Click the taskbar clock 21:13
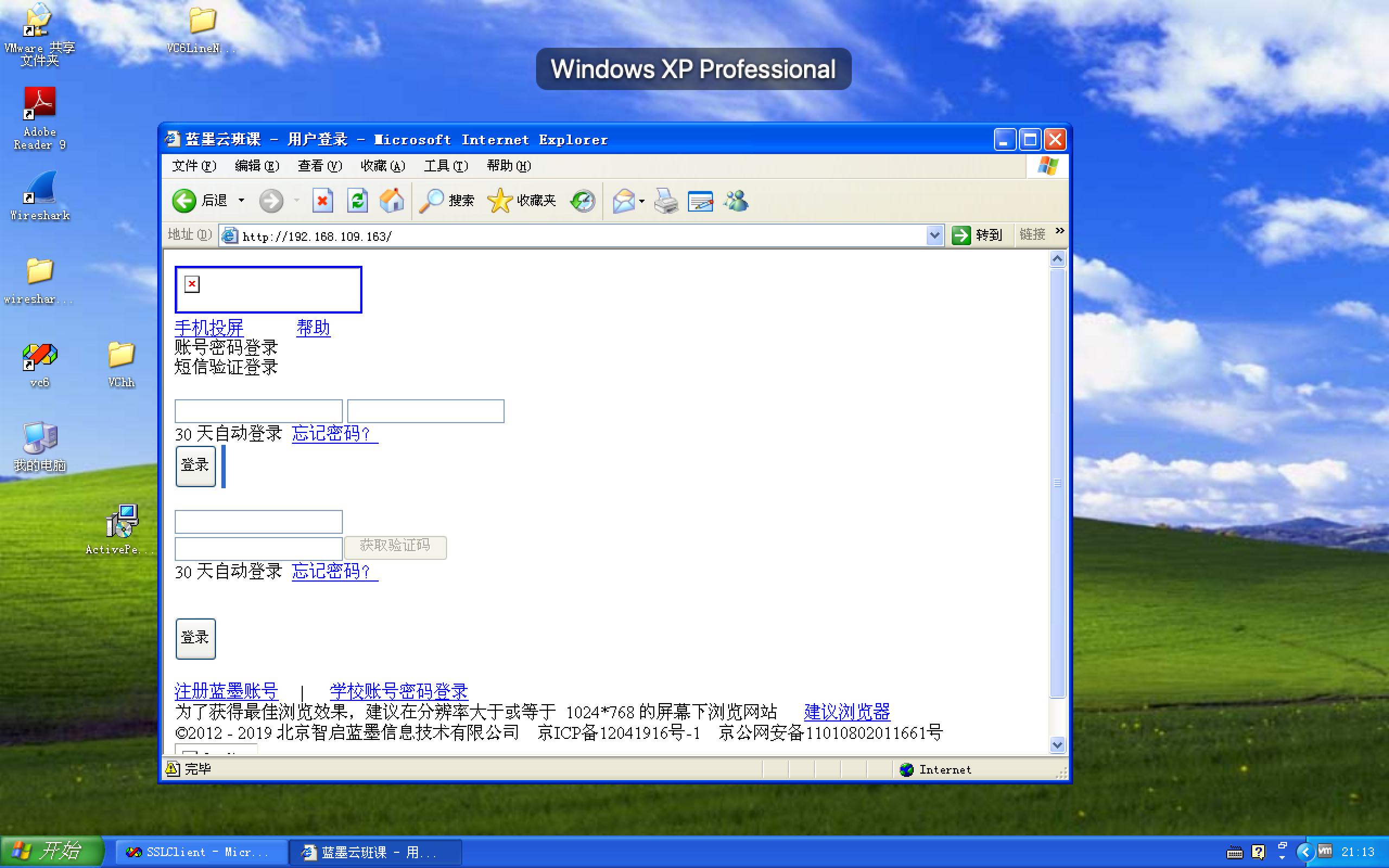Viewport: 1389px width, 868px height. [1358, 852]
